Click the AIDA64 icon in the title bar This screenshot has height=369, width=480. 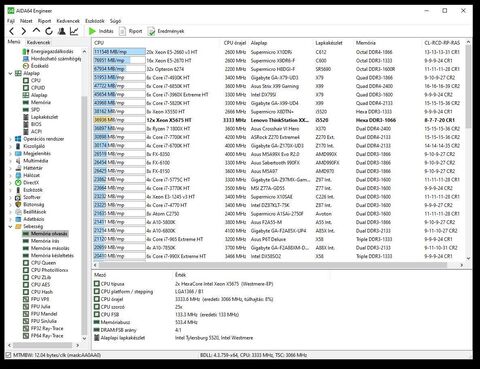[x=11, y=11]
